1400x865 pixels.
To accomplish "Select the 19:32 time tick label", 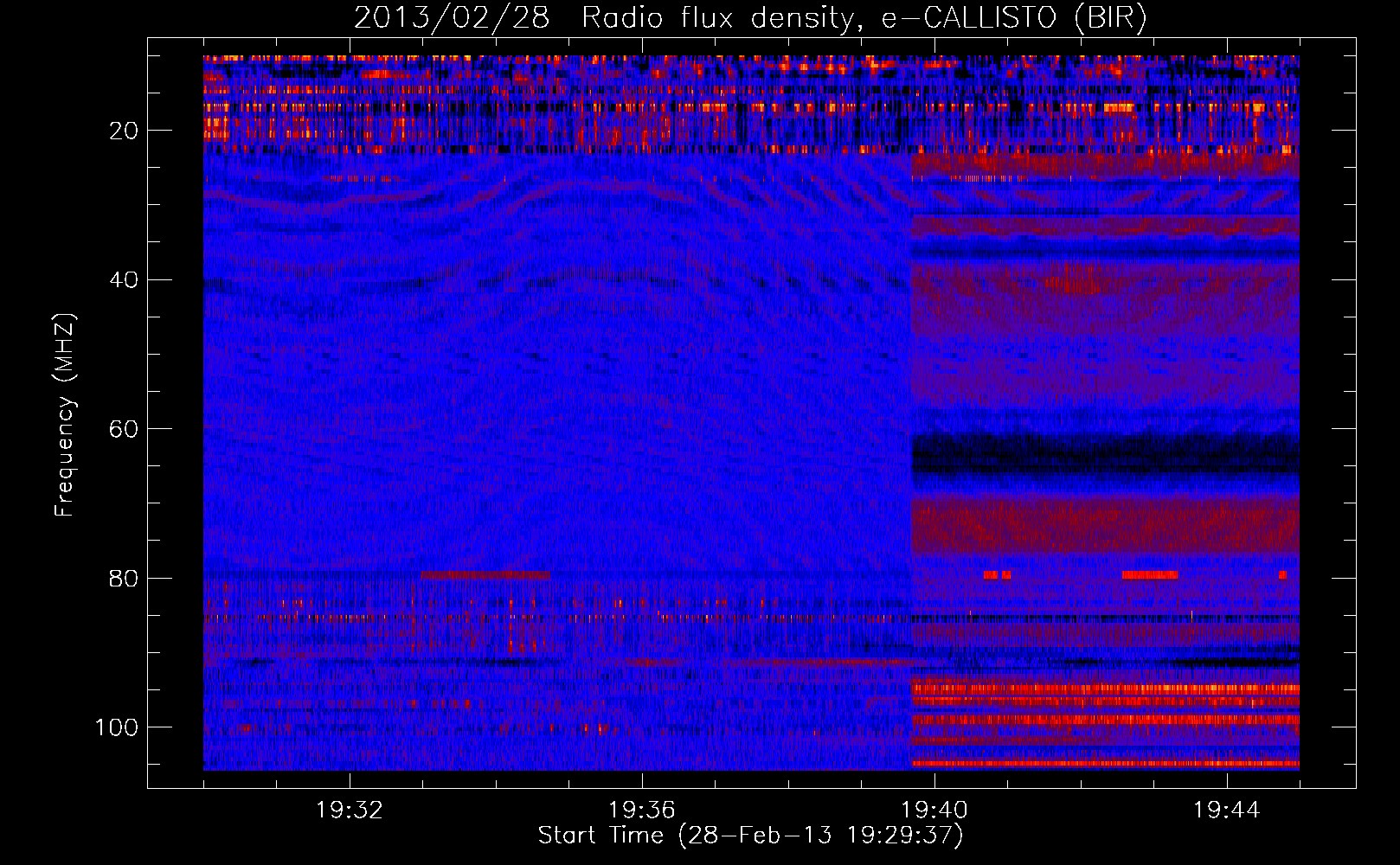I will [x=350, y=811].
